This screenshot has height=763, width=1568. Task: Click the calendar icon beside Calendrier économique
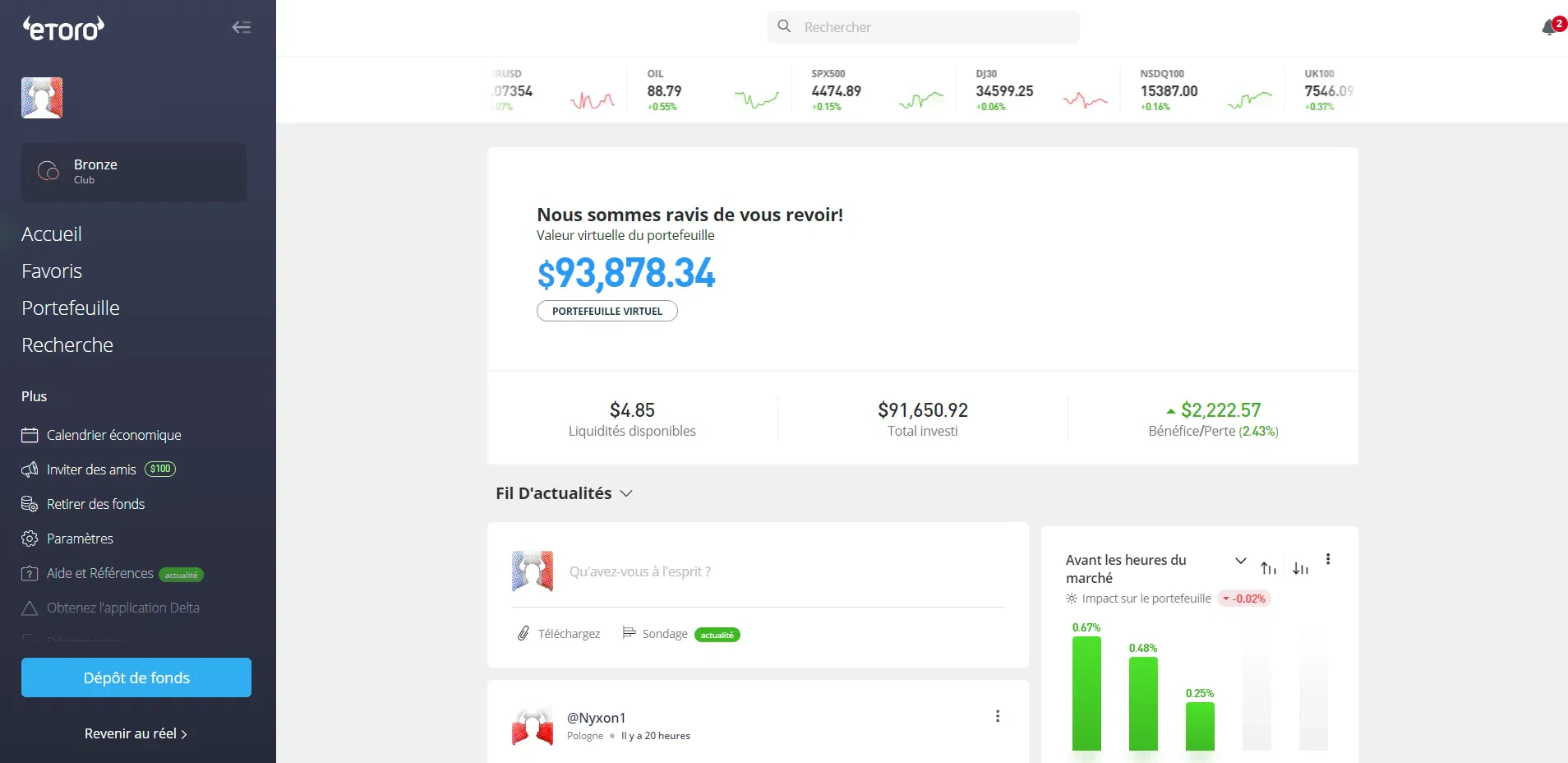coord(30,435)
